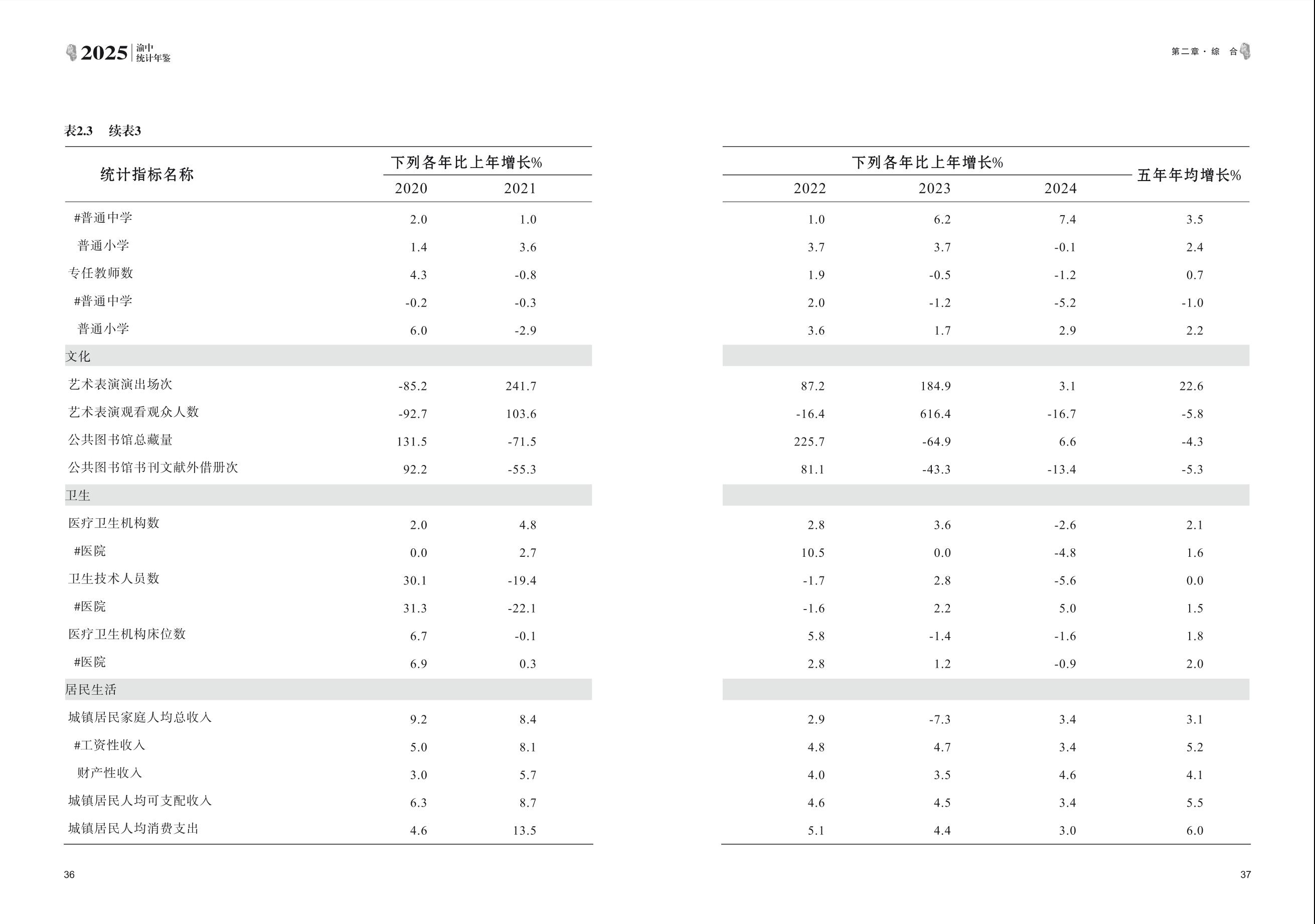Click the 表2.3 续表3 table title

[102, 131]
